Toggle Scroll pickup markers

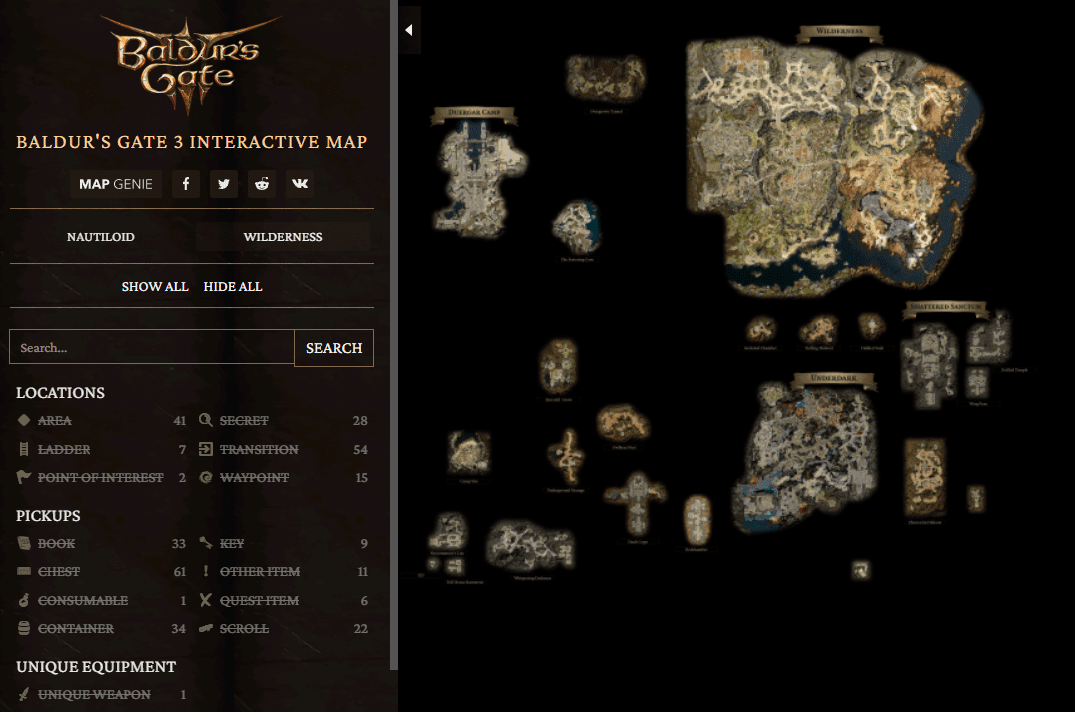point(283,628)
